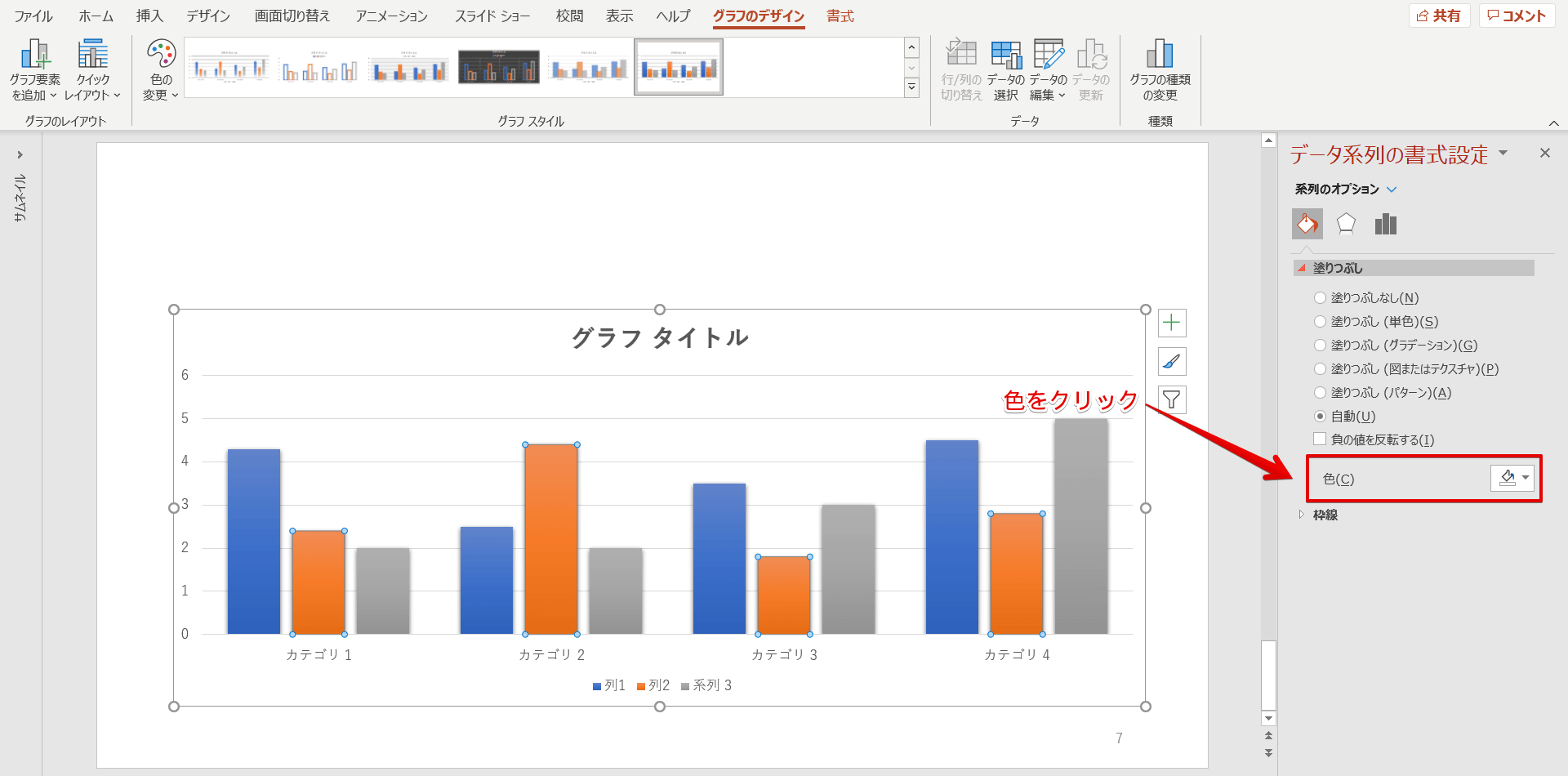Select 自動 fill radio option
The image size is (1568, 776).
tap(1344, 417)
